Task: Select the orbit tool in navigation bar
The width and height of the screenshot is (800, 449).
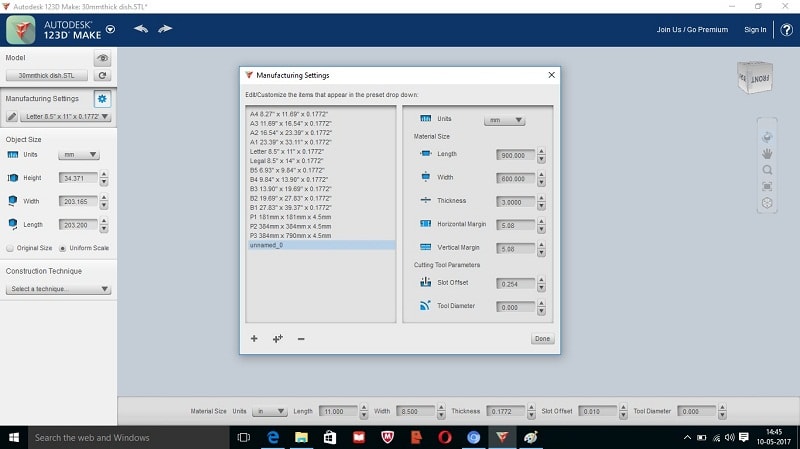Action: click(767, 137)
